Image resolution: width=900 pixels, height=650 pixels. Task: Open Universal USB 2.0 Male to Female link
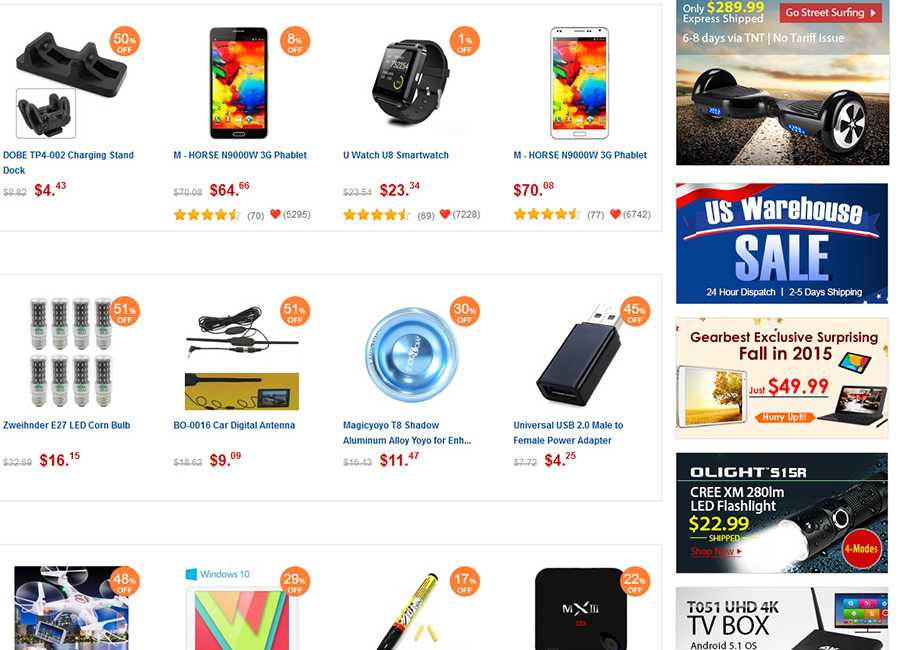(x=568, y=433)
